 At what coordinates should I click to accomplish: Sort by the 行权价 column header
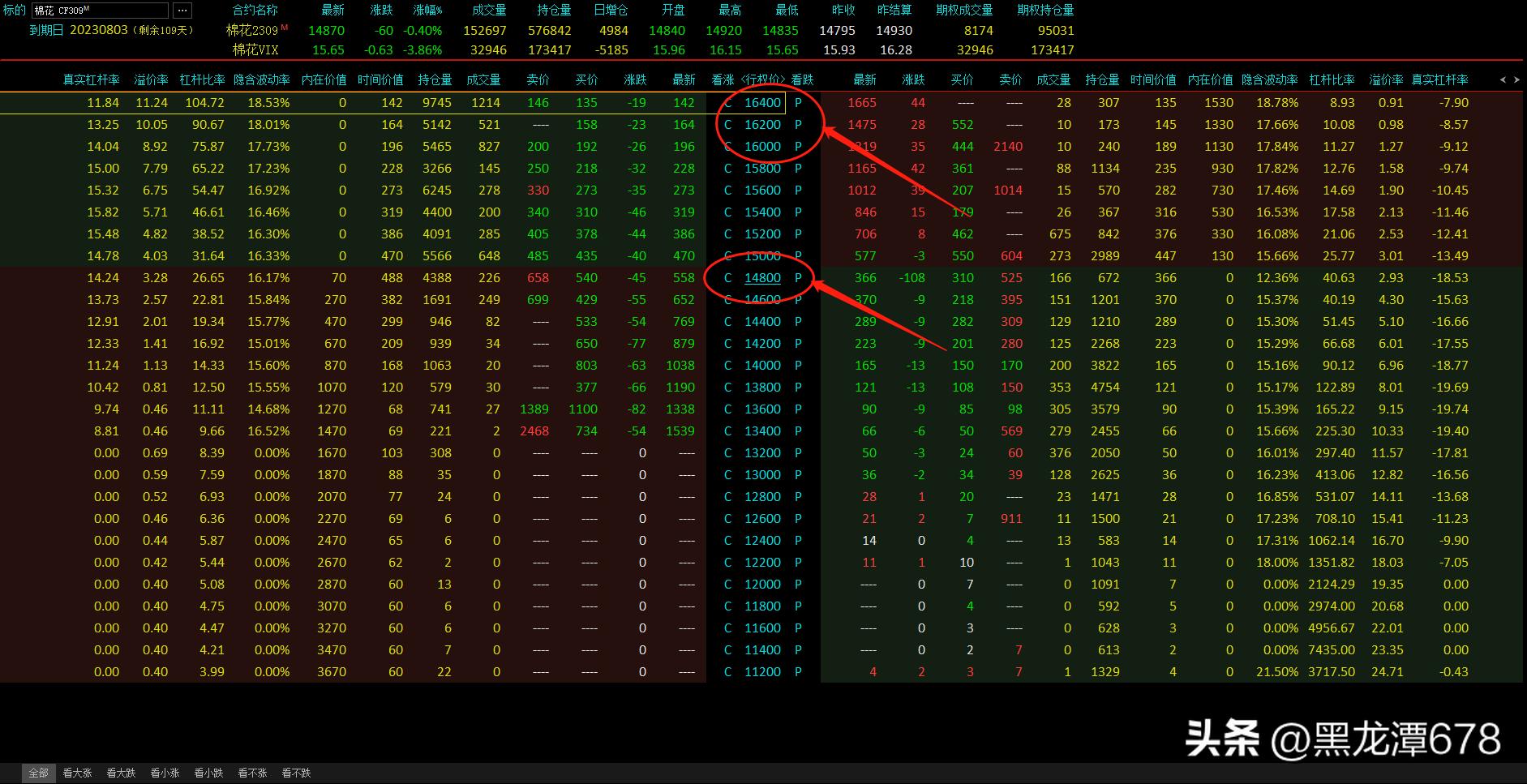[x=762, y=79]
